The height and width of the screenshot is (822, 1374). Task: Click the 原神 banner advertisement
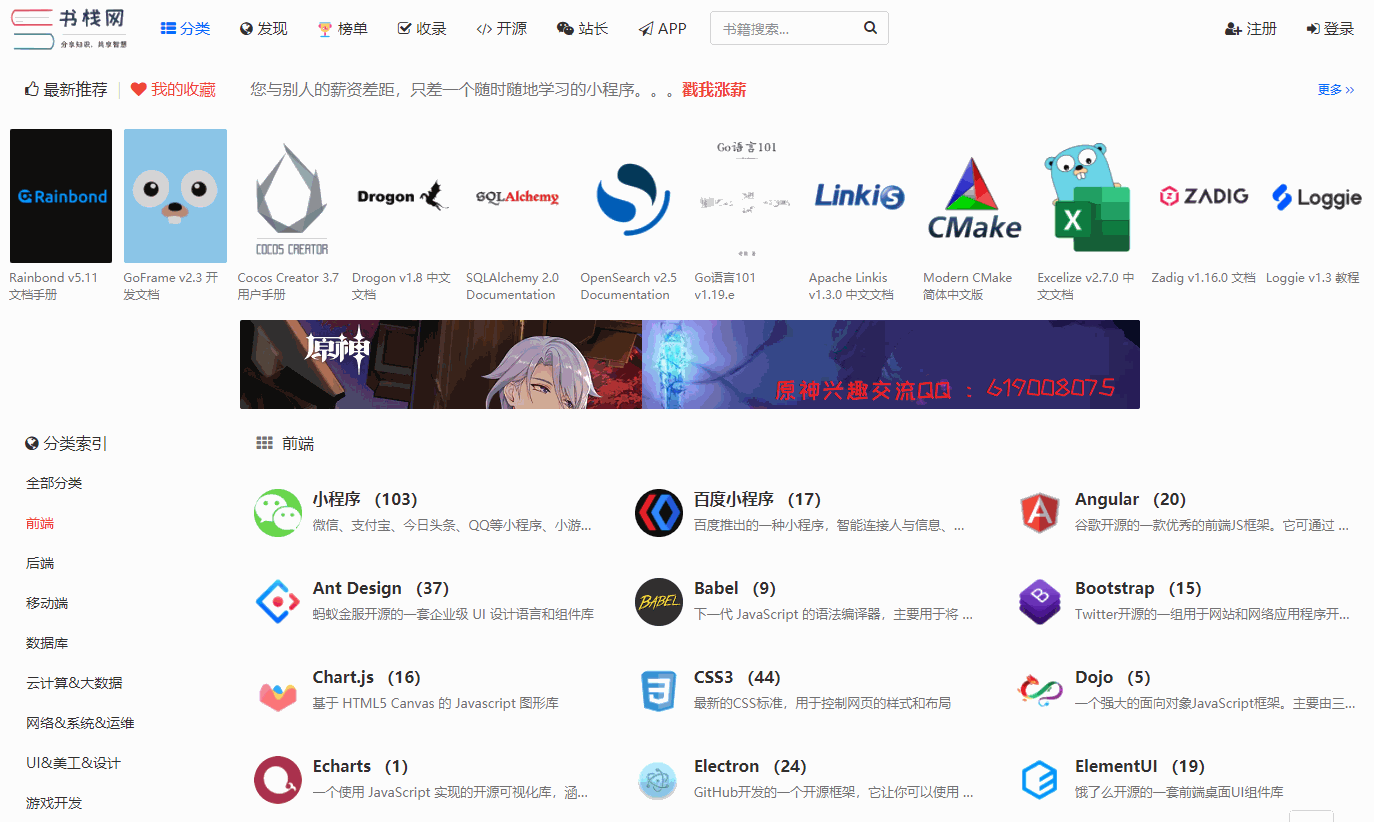tap(689, 364)
